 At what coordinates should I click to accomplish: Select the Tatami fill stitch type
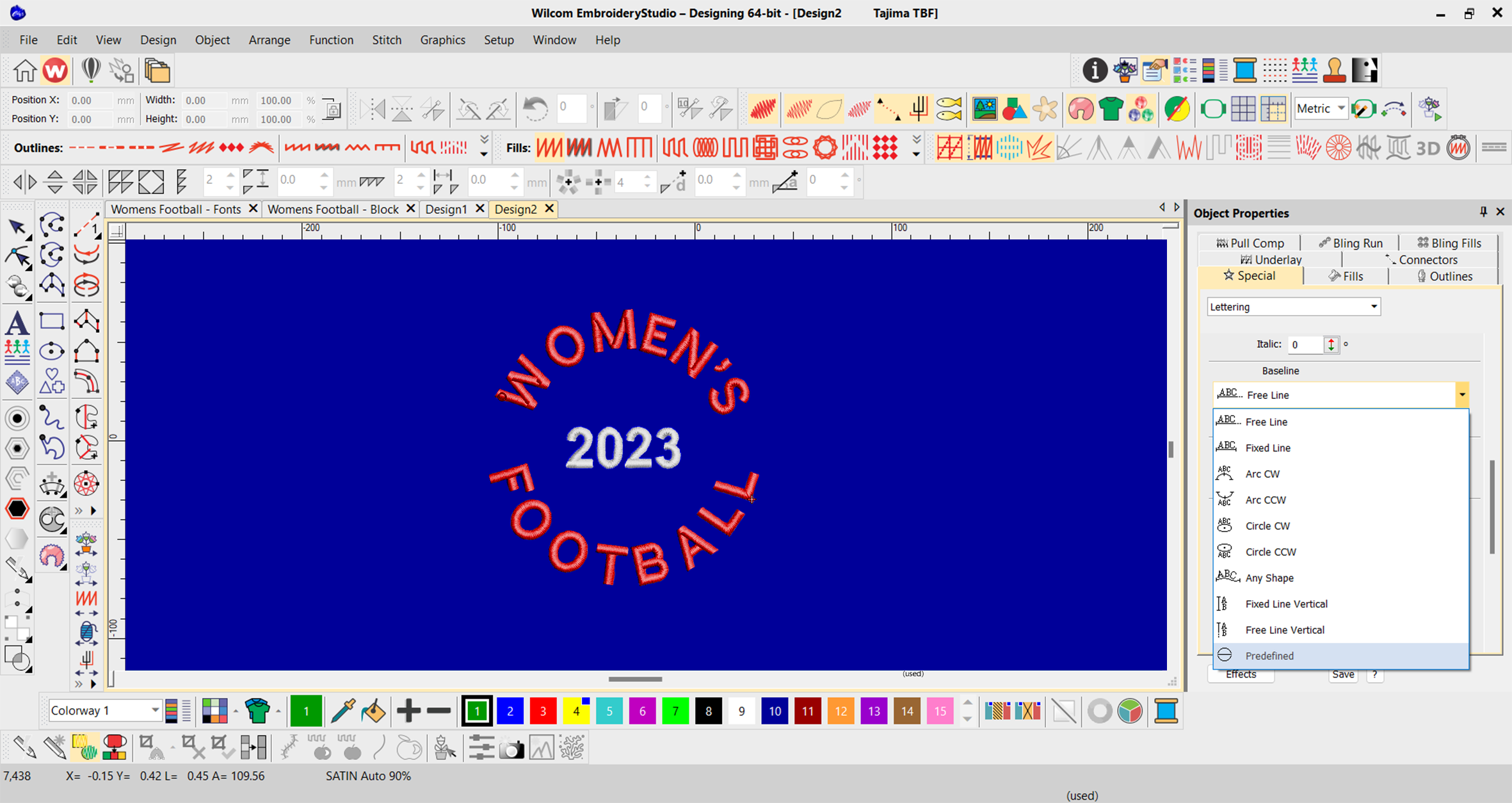579,147
